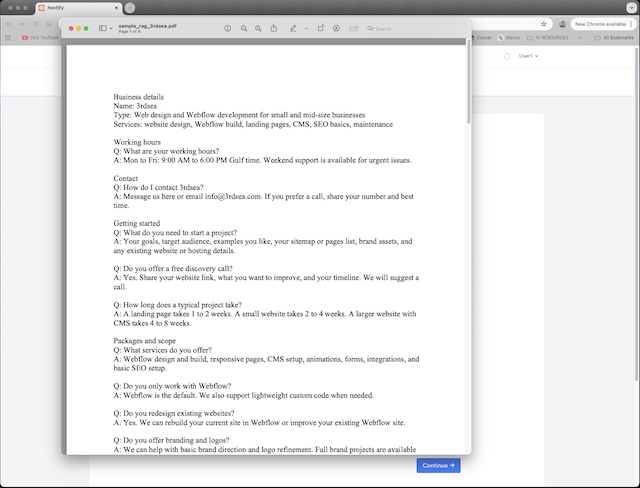Open the Claude bookmark
This screenshot has width=640, height=488.
[482, 38]
